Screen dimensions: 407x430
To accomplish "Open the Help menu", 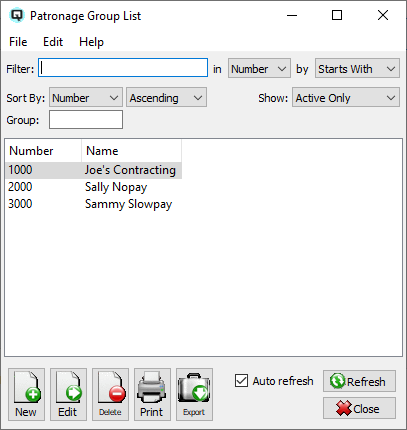I will click(x=91, y=42).
